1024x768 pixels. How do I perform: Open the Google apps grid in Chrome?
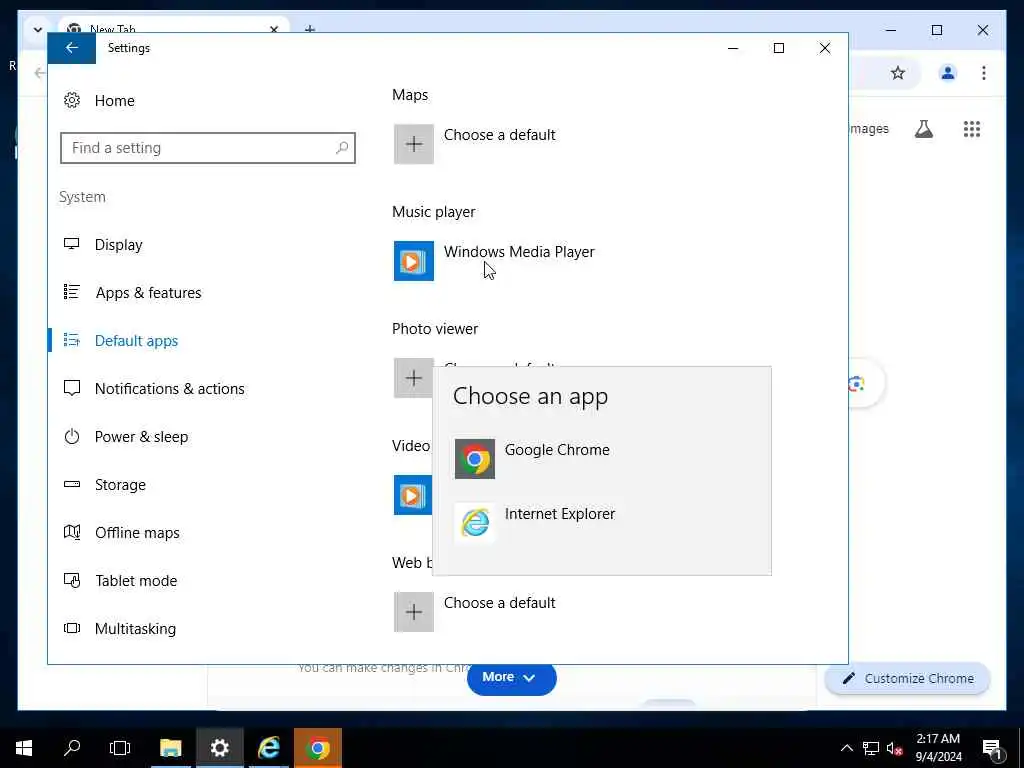(x=972, y=129)
